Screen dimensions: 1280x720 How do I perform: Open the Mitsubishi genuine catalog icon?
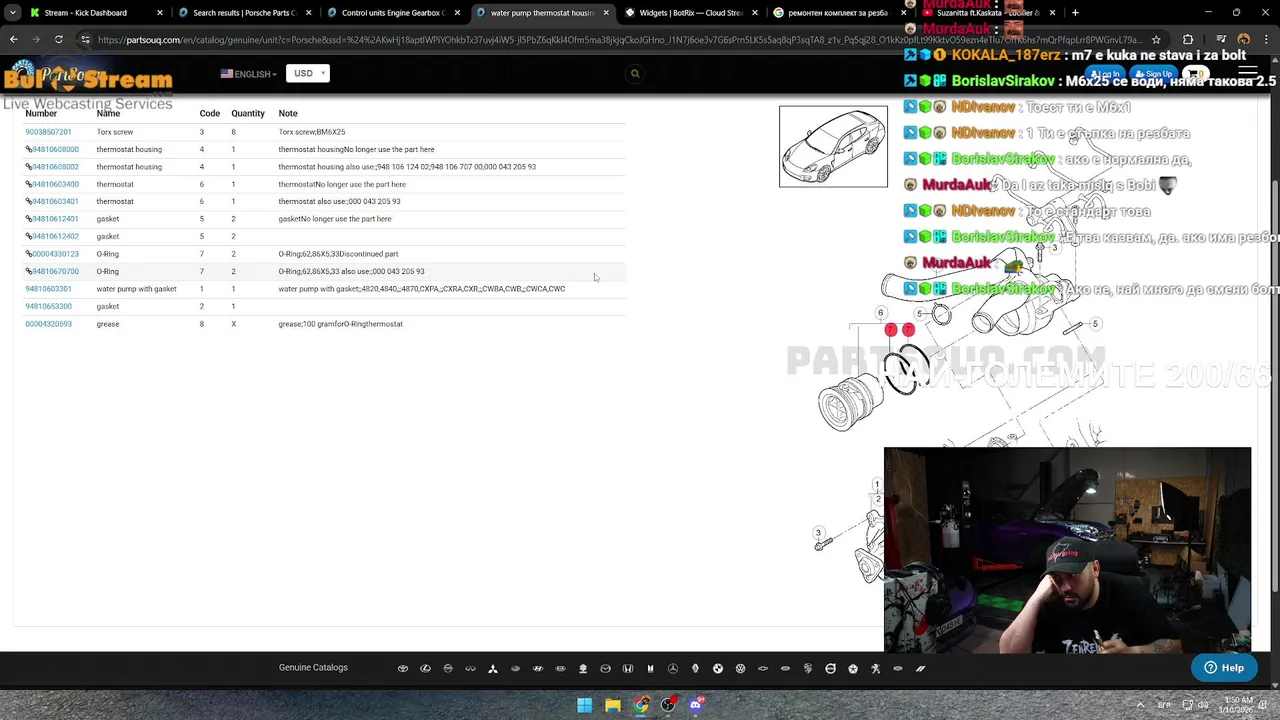click(x=493, y=668)
